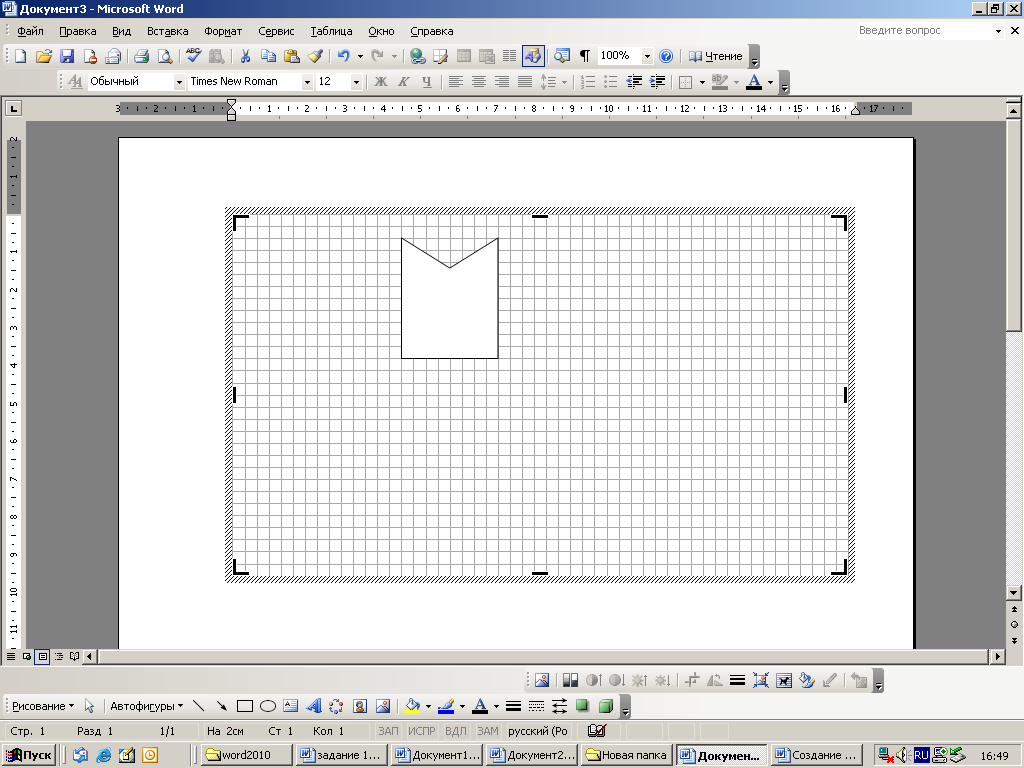Screen dimensions: 1024x768
Task: Open Word Help question mark icon
Action: [665, 56]
